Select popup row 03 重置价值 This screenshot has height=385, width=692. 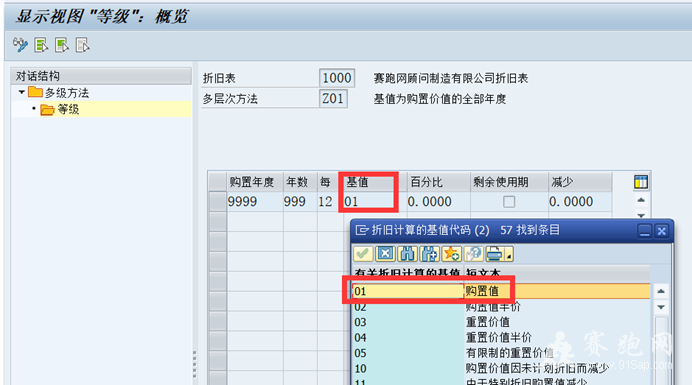pyautogui.click(x=501, y=322)
